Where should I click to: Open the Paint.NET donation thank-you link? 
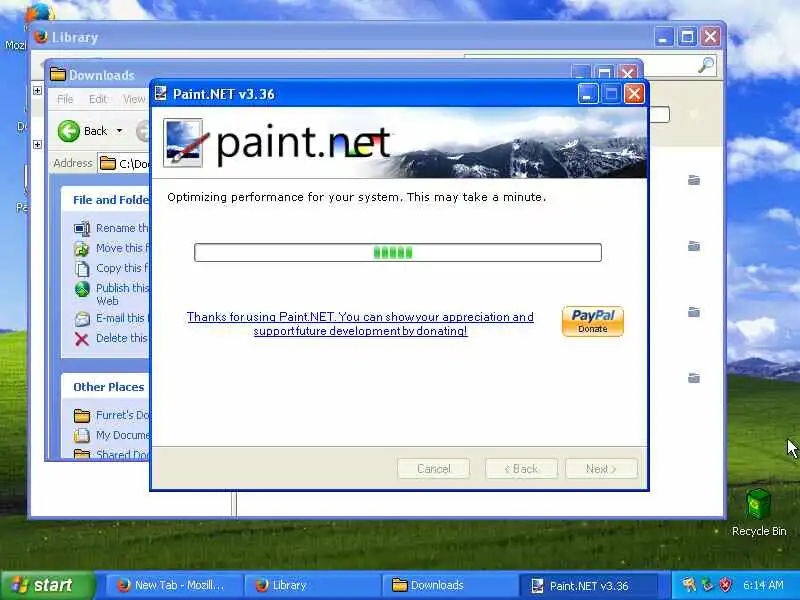coord(360,323)
